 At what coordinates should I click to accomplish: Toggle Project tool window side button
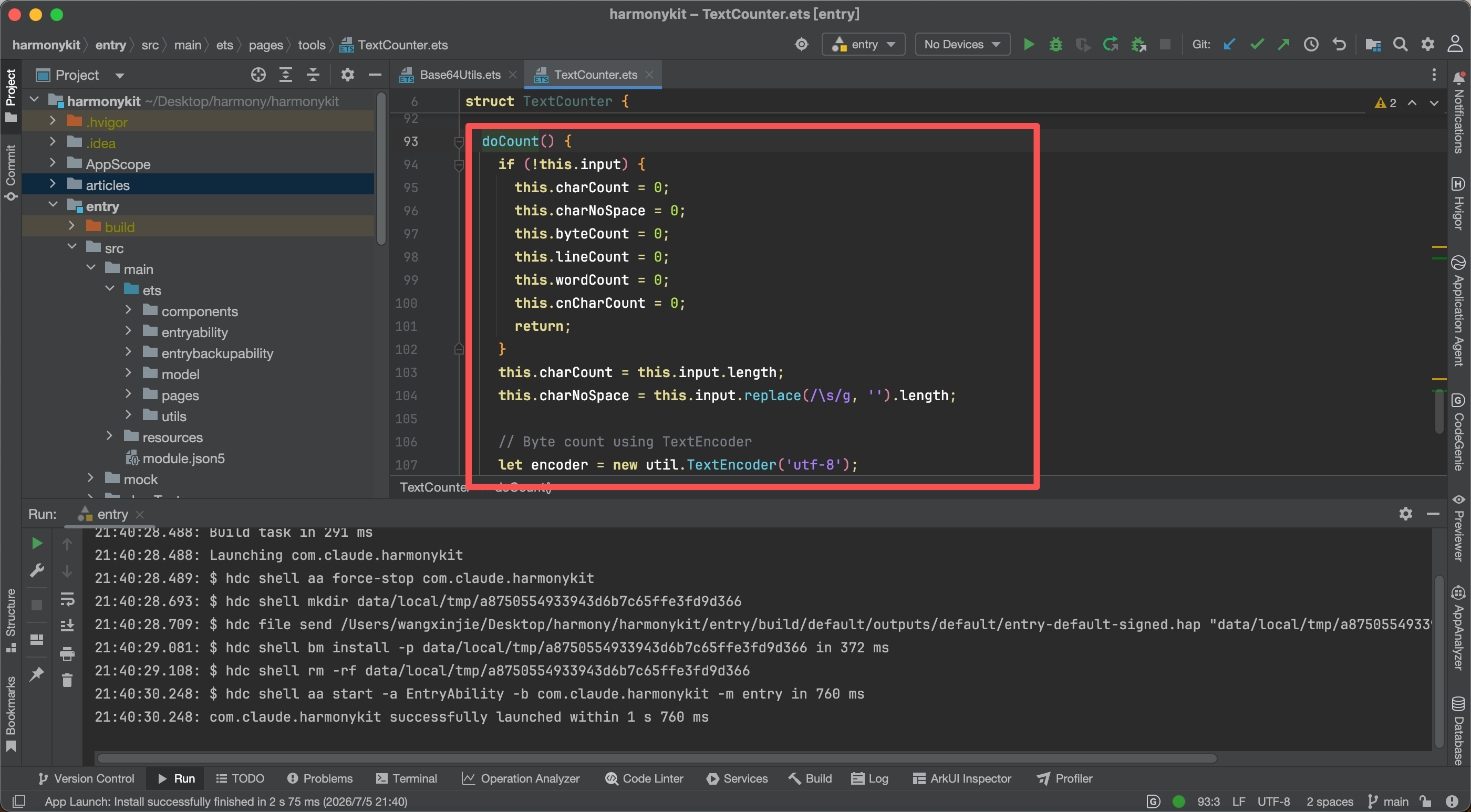[11, 96]
